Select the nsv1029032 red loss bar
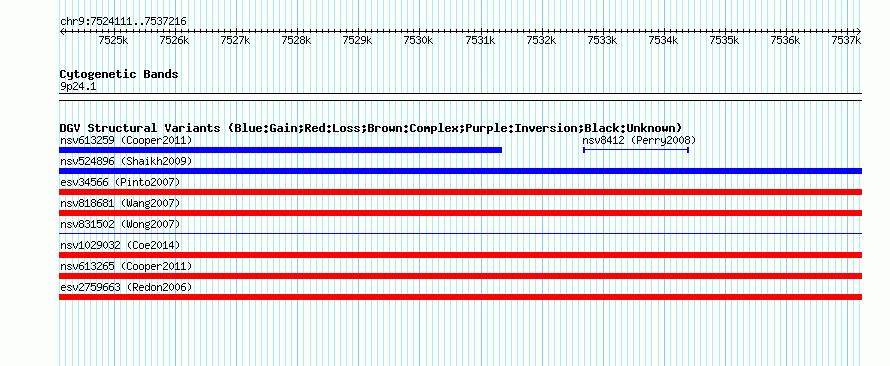The height and width of the screenshot is (366, 890). (460, 255)
